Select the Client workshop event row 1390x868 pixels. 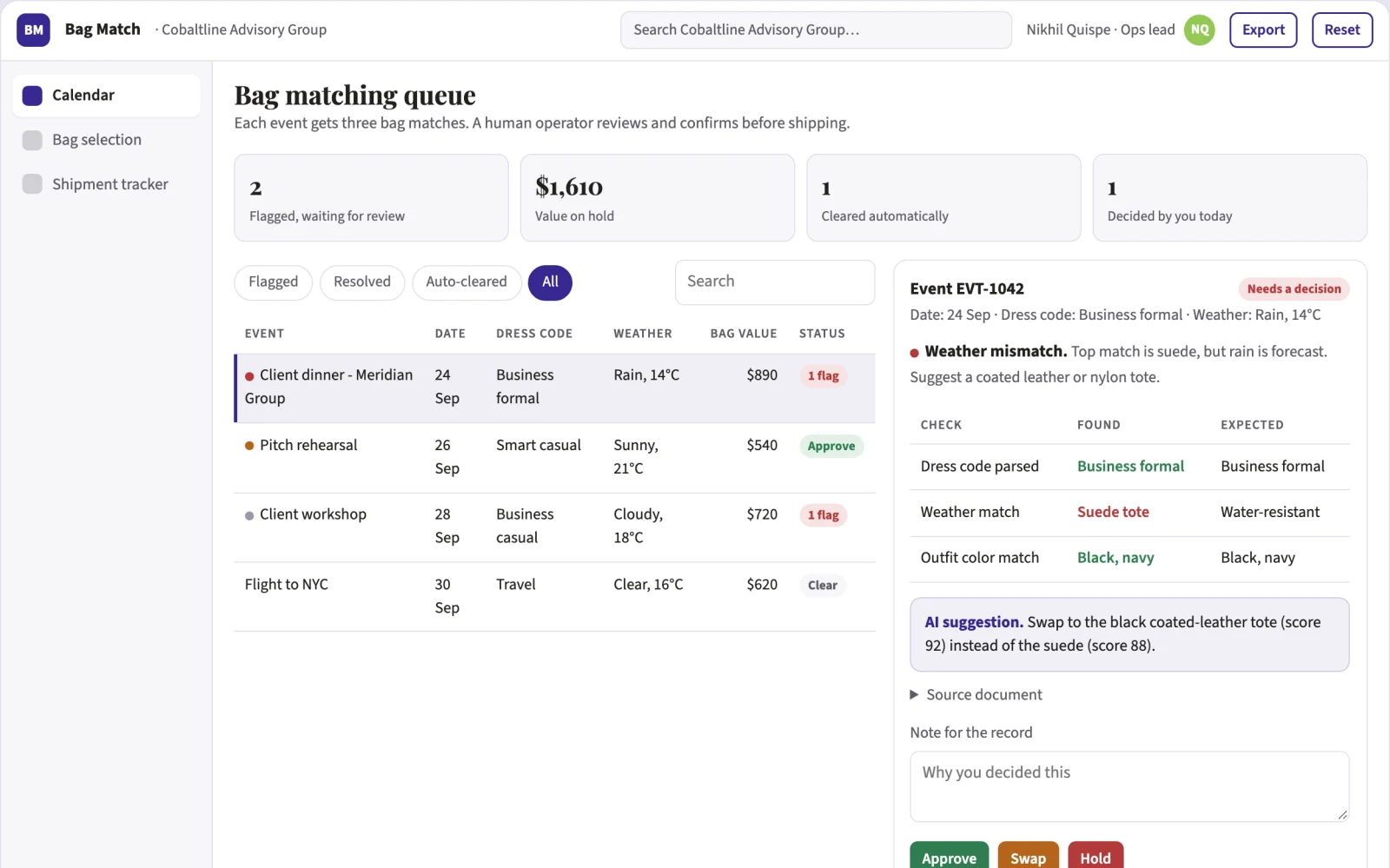(555, 527)
